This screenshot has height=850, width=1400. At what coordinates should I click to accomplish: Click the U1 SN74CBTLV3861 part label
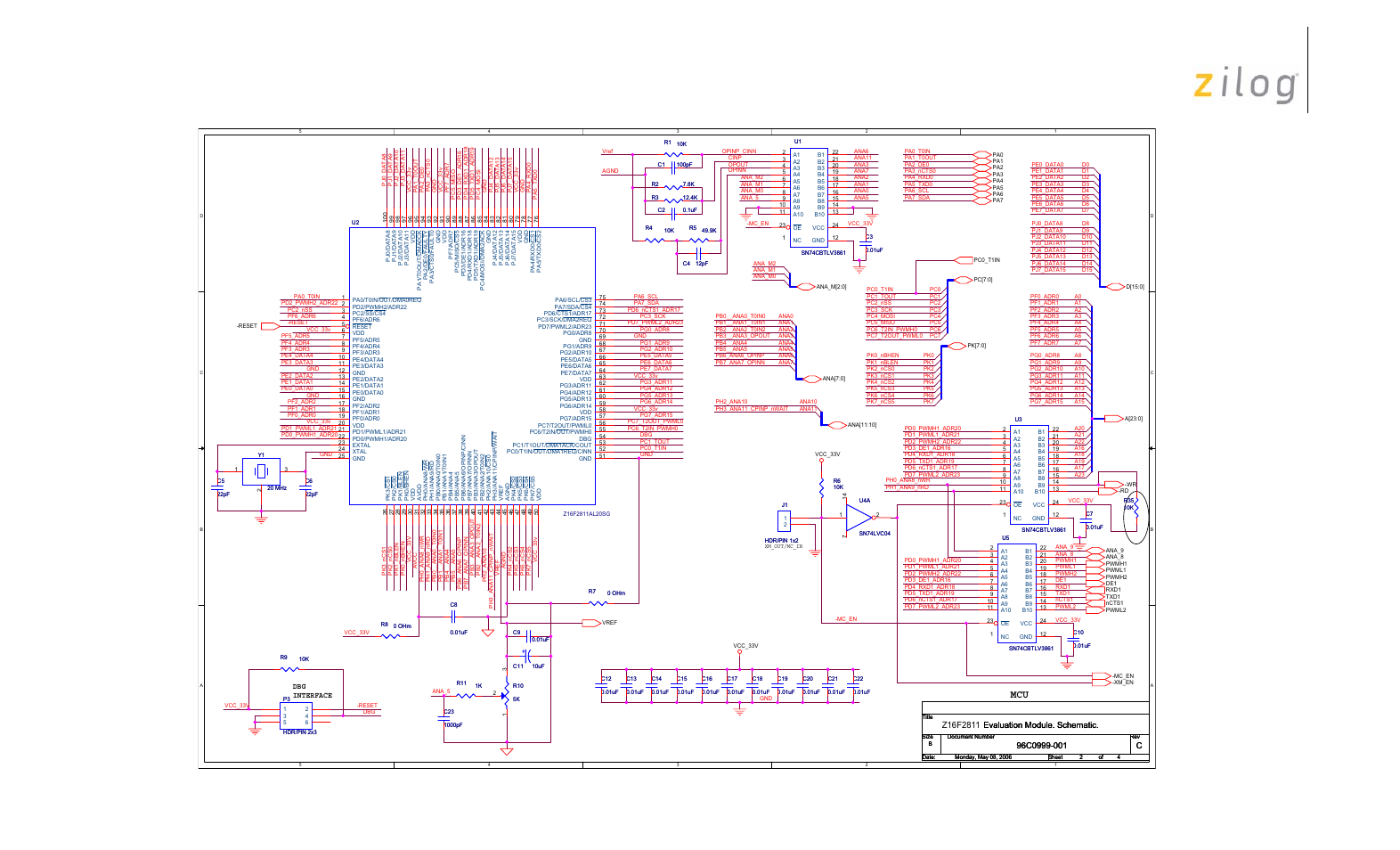[823, 253]
